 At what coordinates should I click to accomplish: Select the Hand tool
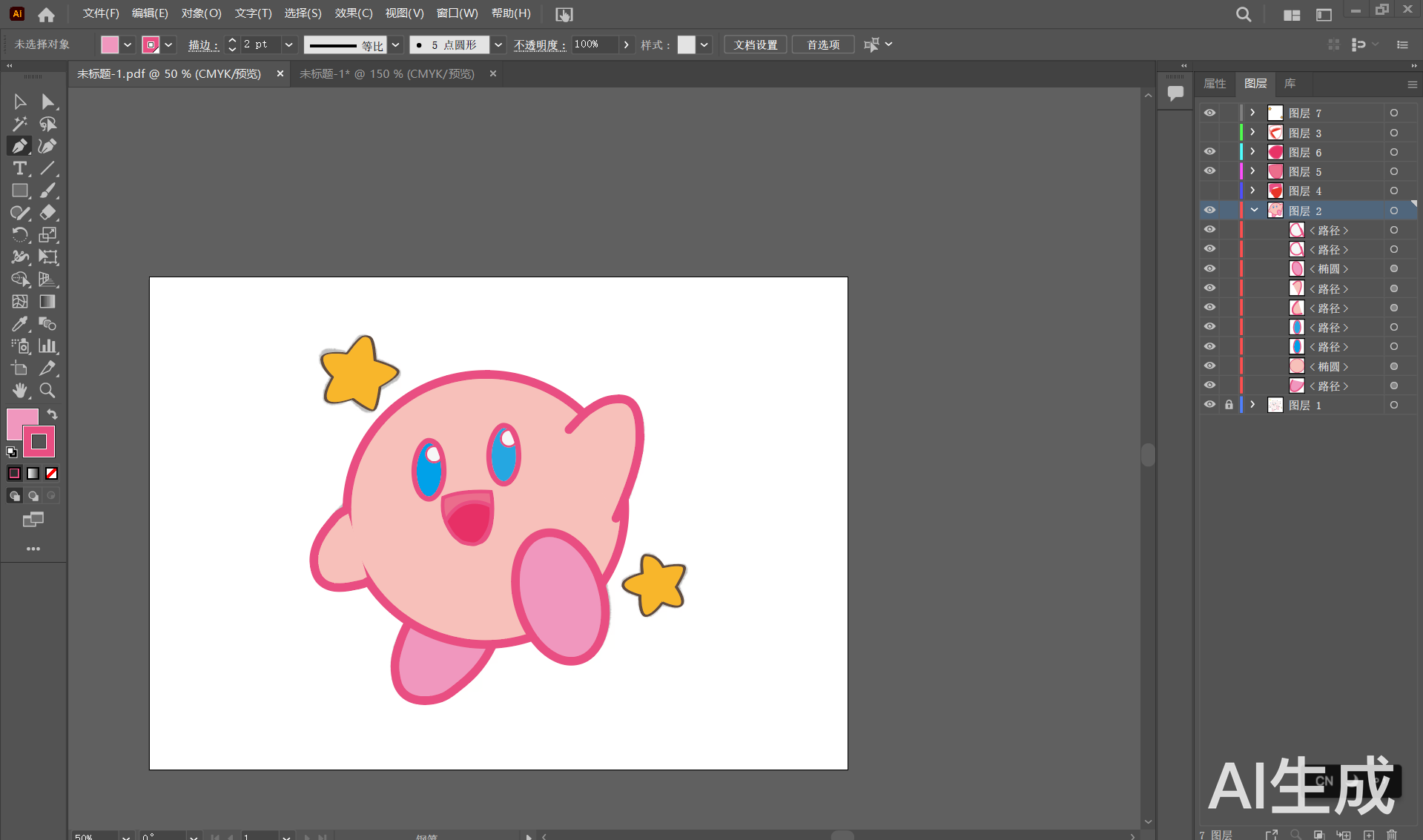[x=19, y=390]
